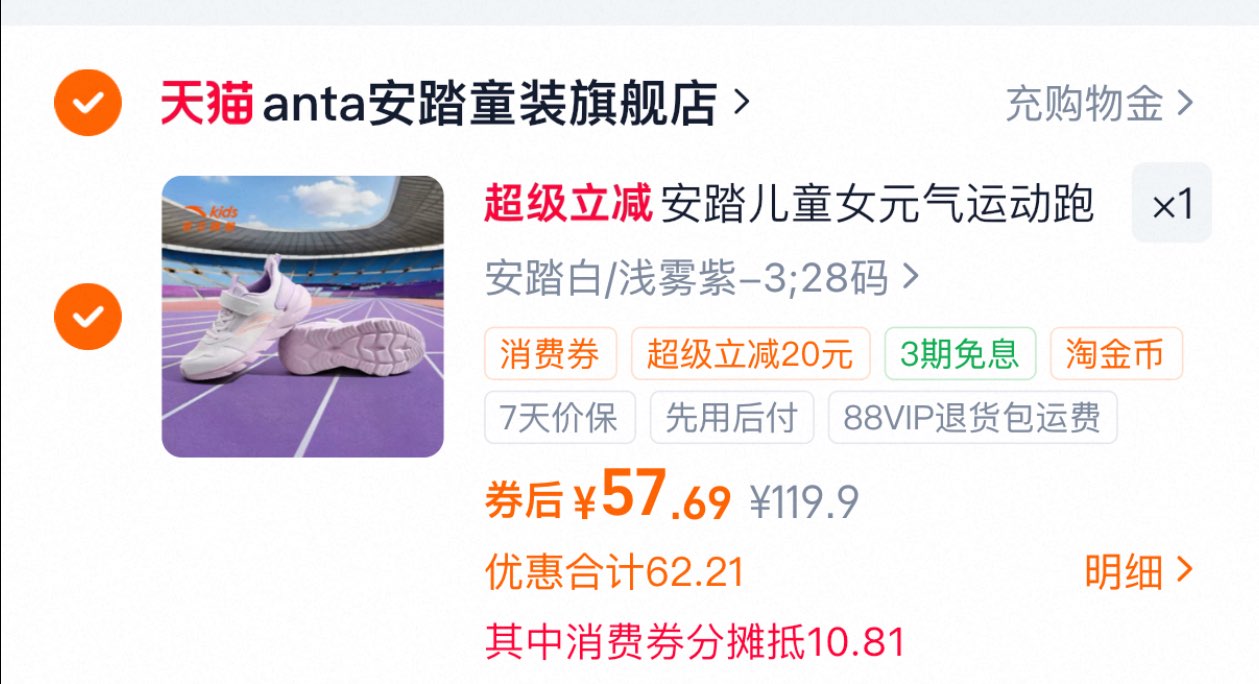This screenshot has width=1259, height=684.
Task: Tap the 超级立减20元 discount tag
Action: (x=750, y=353)
